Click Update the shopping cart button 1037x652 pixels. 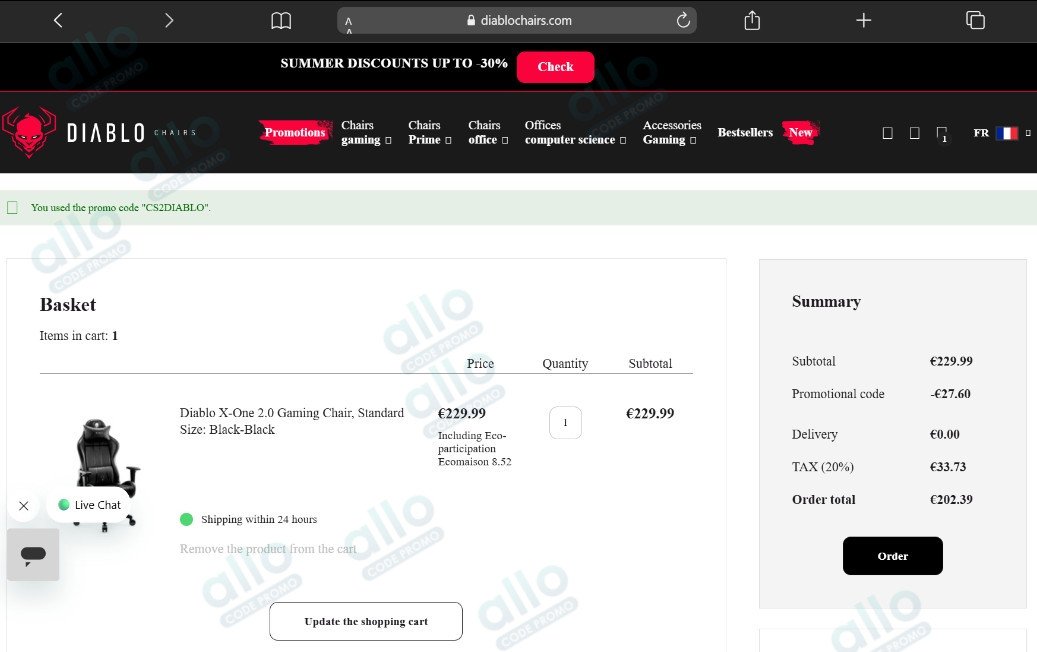click(366, 622)
